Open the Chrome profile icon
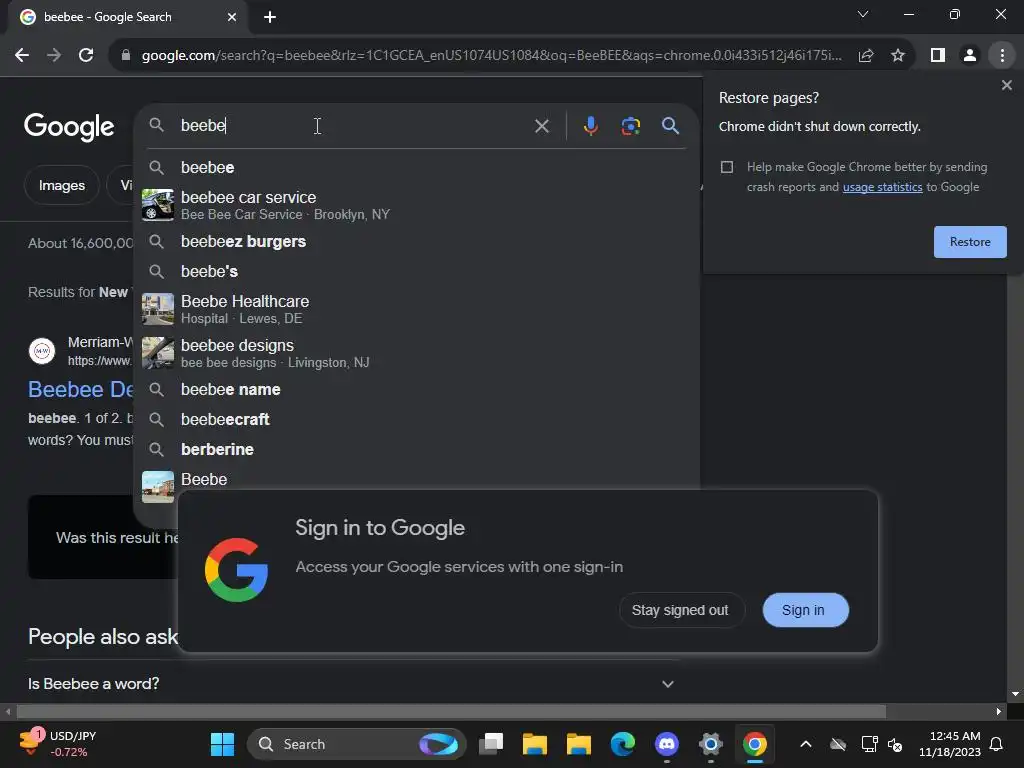 (x=970, y=56)
